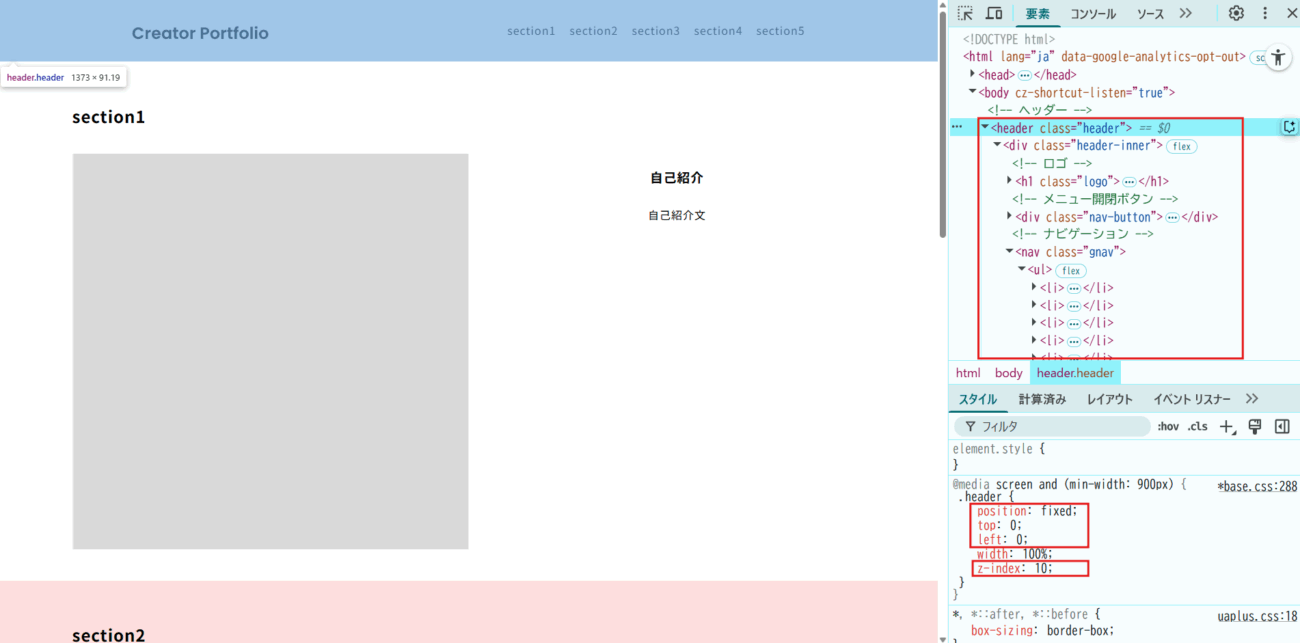Open DevTools settings gear
1300x643 pixels.
pyautogui.click(x=1236, y=13)
